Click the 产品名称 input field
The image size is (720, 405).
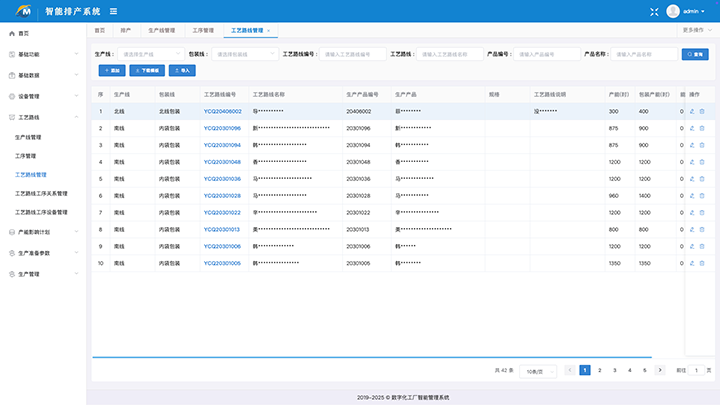click(x=645, y=54)
